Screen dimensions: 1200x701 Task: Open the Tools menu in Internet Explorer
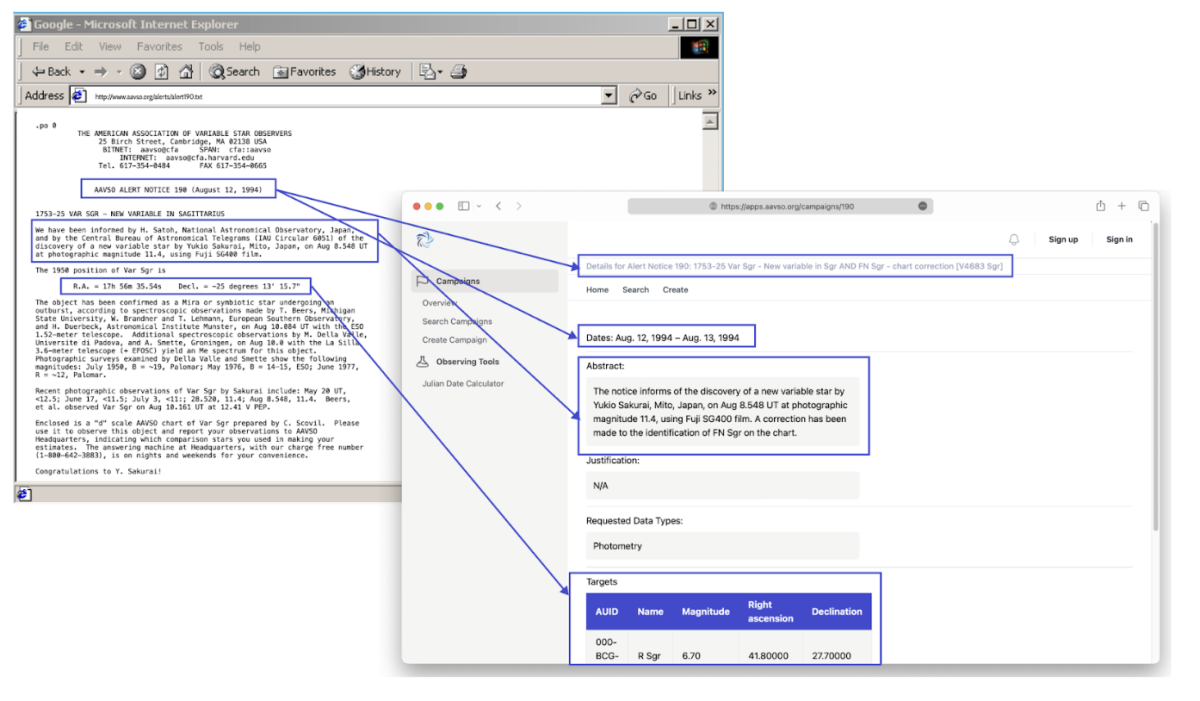tap(211, 46)
